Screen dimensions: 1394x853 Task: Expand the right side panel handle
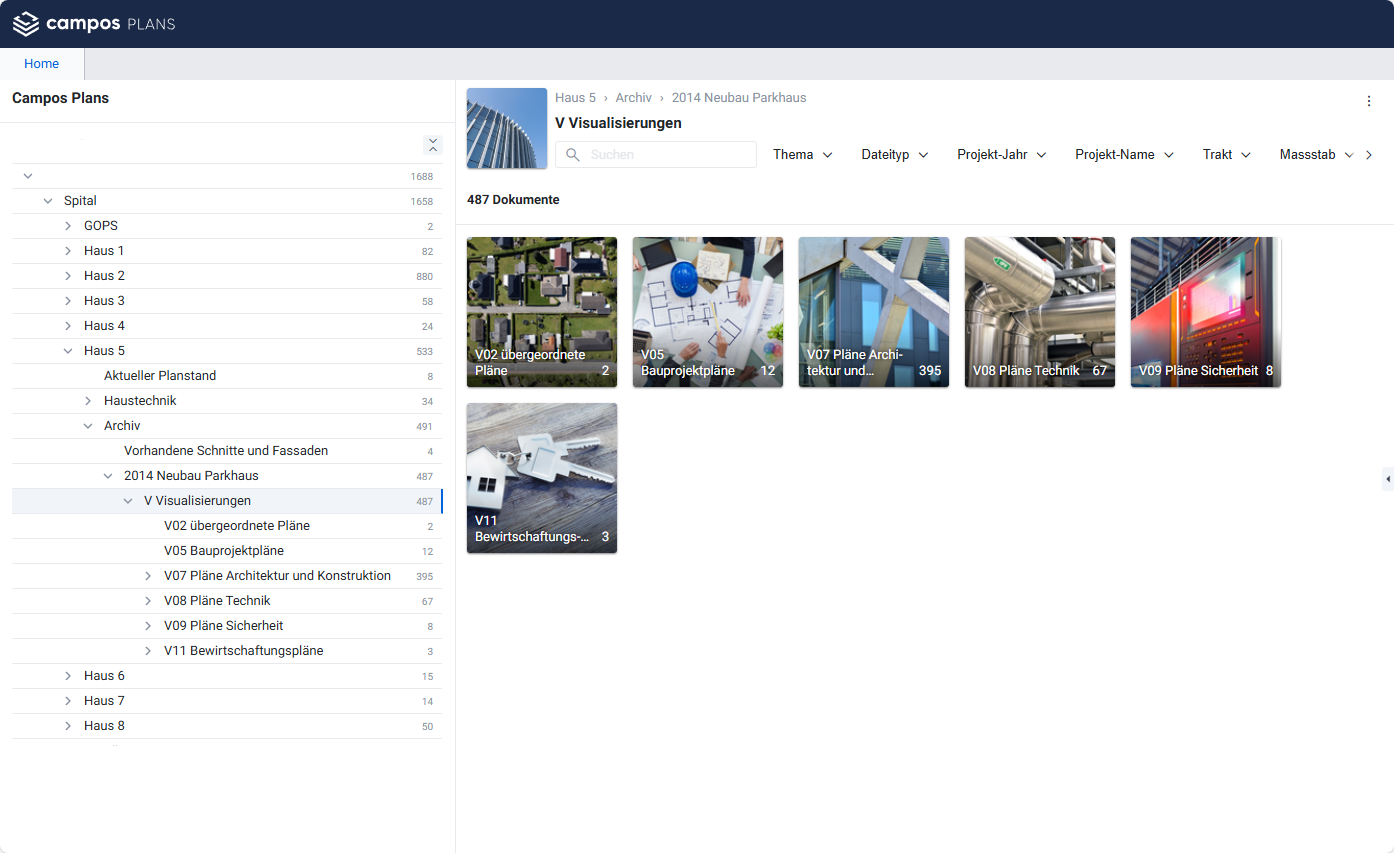1387,479
